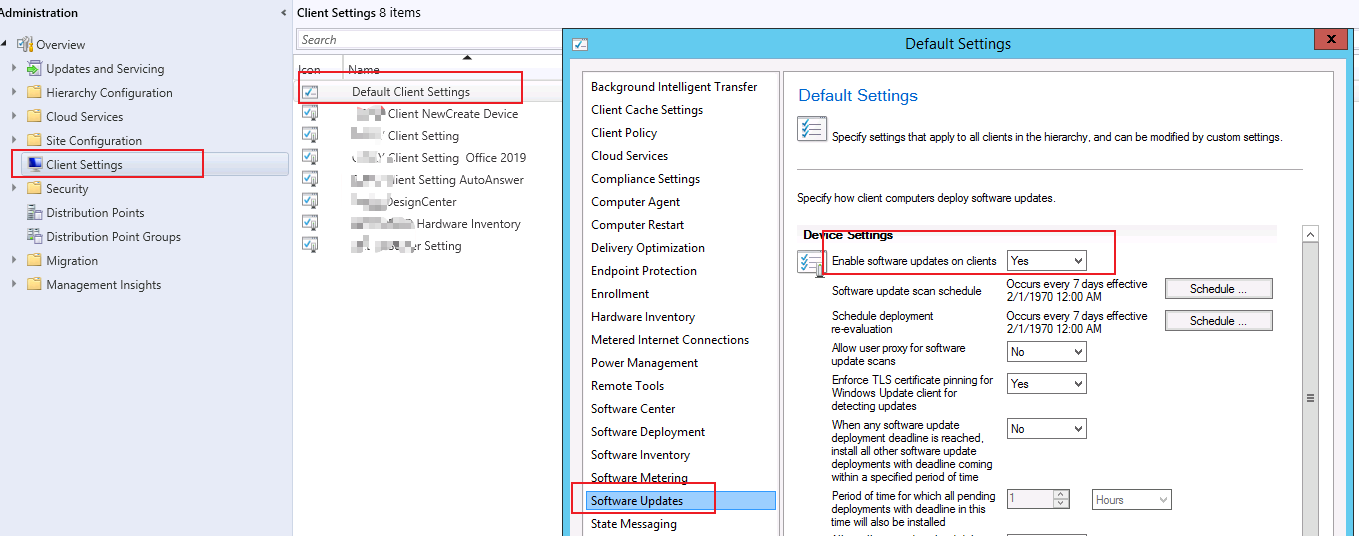Viewport: 1359px width, 536px height.
Task: Select Metered Internet Connections category
Action: click(670, 340)
